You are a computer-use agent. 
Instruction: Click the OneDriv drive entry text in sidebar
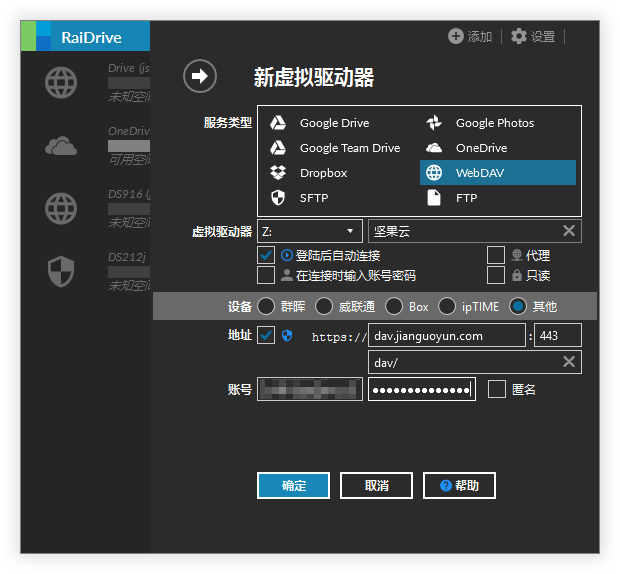[x=129, y=131]
